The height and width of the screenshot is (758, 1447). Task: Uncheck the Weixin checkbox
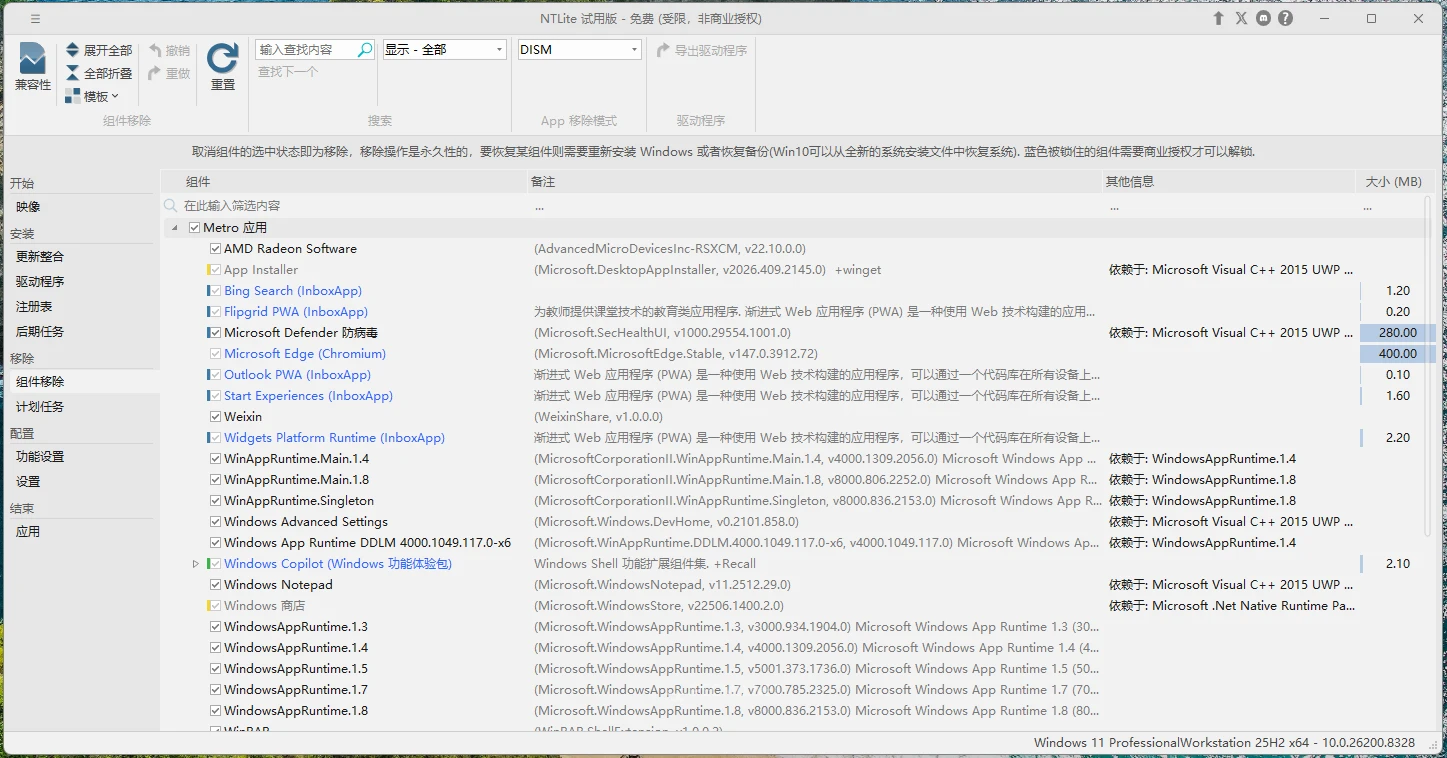tap(216, 417)
